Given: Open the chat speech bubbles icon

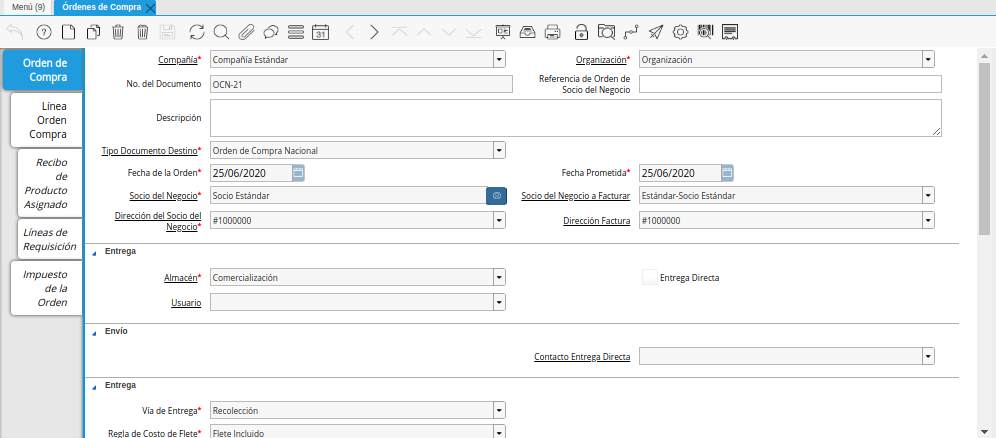Looking at the screenshot, I should [271, 32].
